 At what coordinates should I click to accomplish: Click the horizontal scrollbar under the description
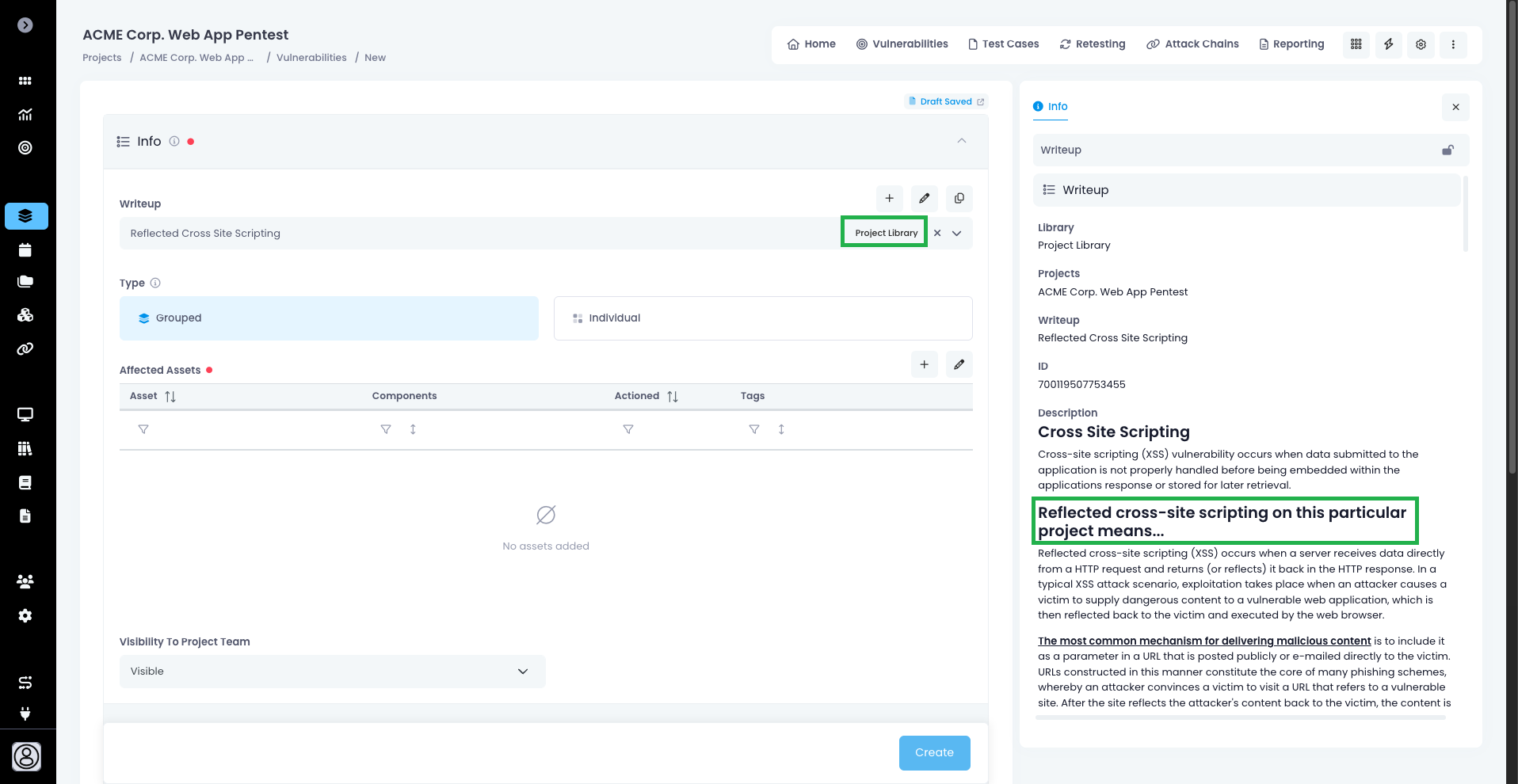pyautogui.click(x=1240, y=717)
